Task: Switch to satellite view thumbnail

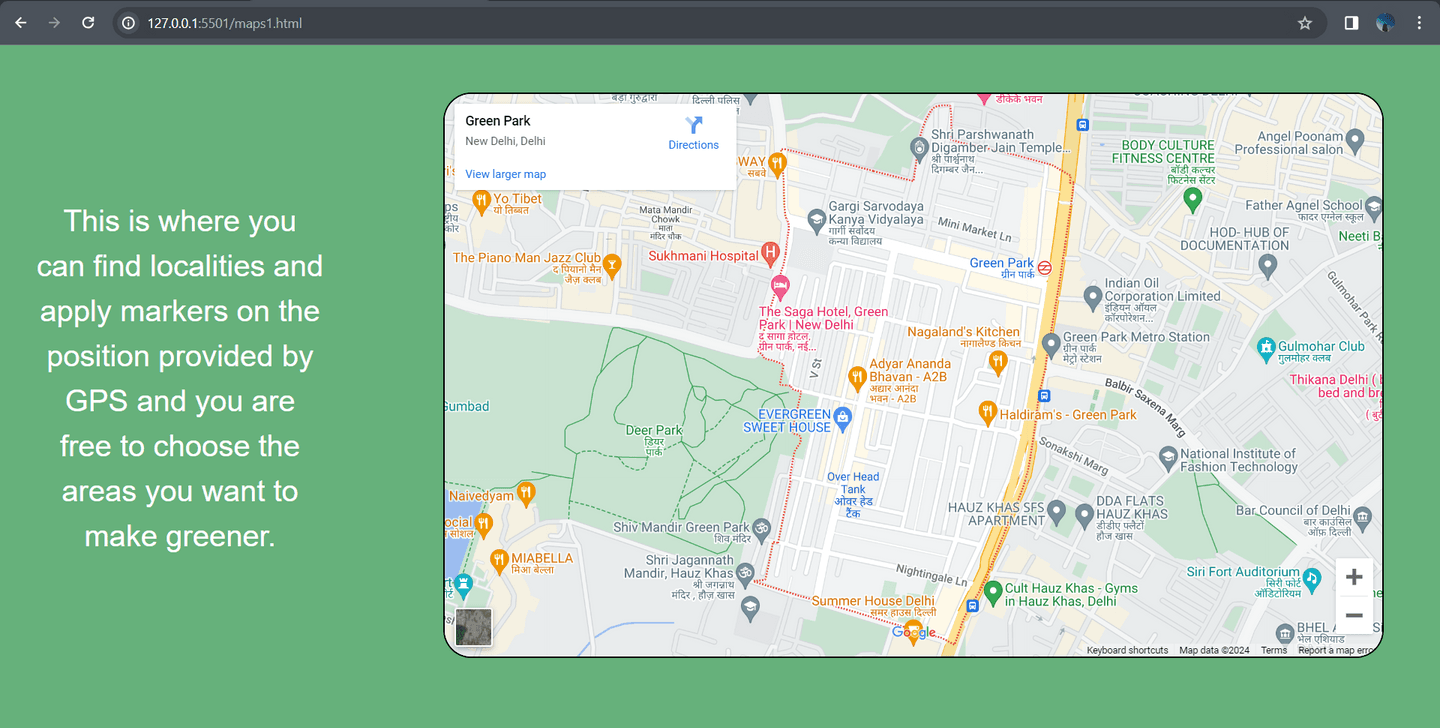Action: coord(474,627)
